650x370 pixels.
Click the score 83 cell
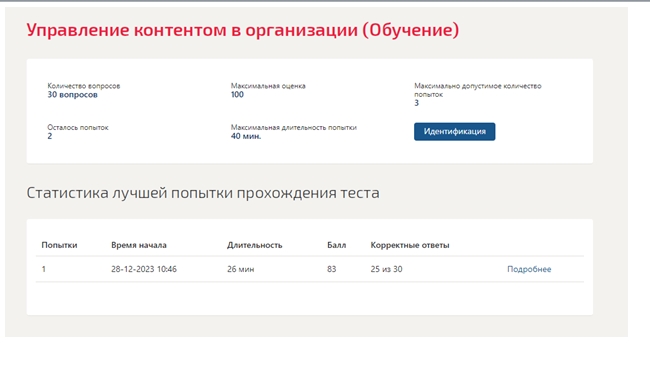331,269
